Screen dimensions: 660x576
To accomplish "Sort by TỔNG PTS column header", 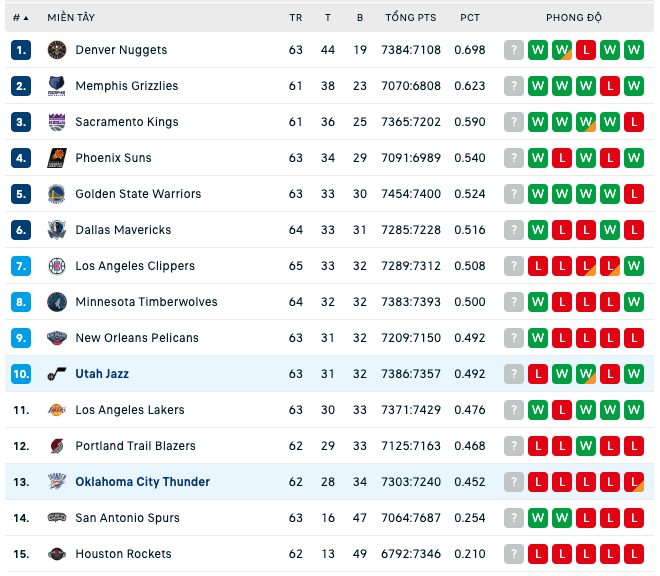I will (x=411, y=18).
